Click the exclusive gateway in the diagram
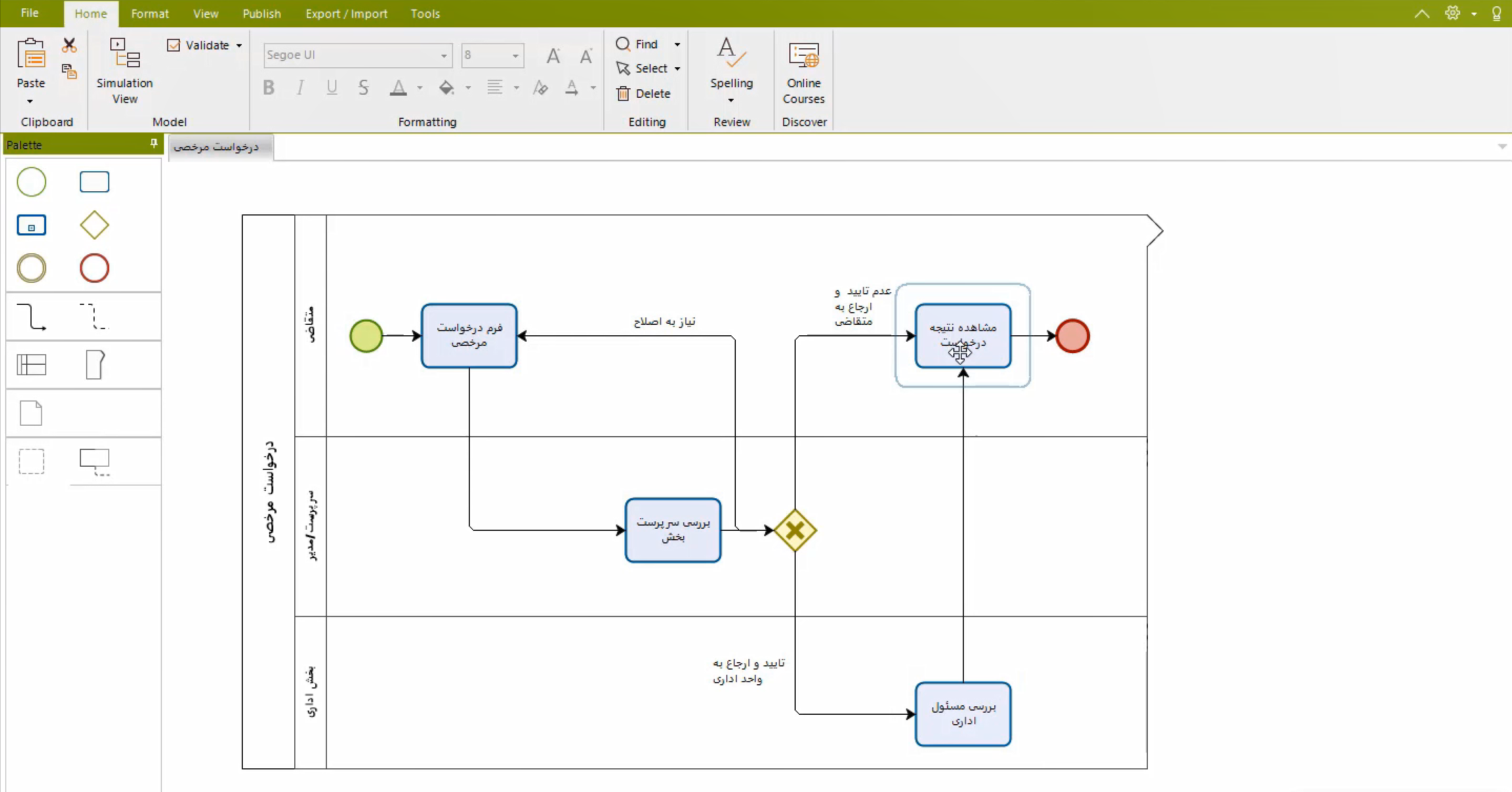 (795, 530)
